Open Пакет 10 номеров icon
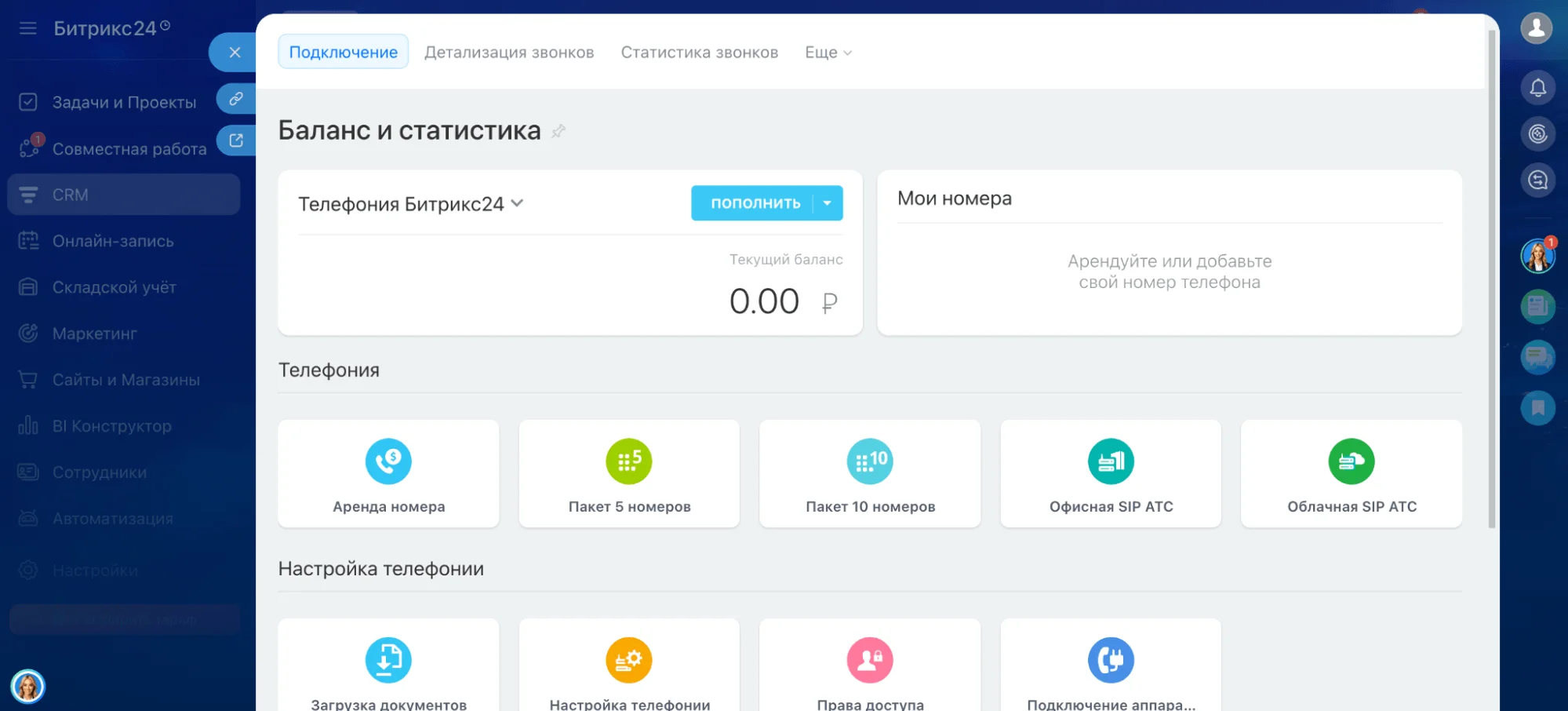Screen dimensions: 1568x711 coord(870,461)
